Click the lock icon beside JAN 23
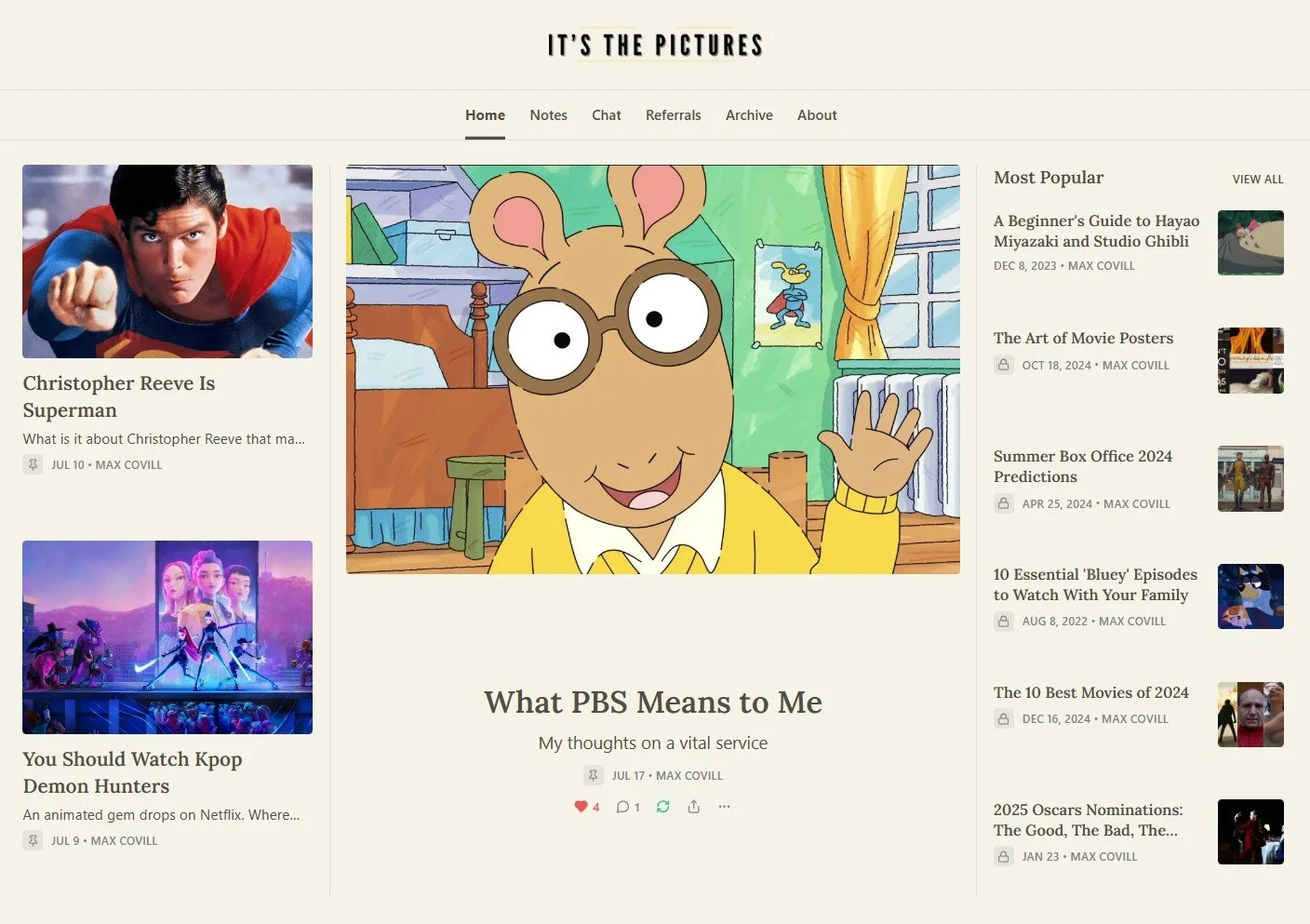This screenshot has width=1310, height=924. tap(1003, 856)
